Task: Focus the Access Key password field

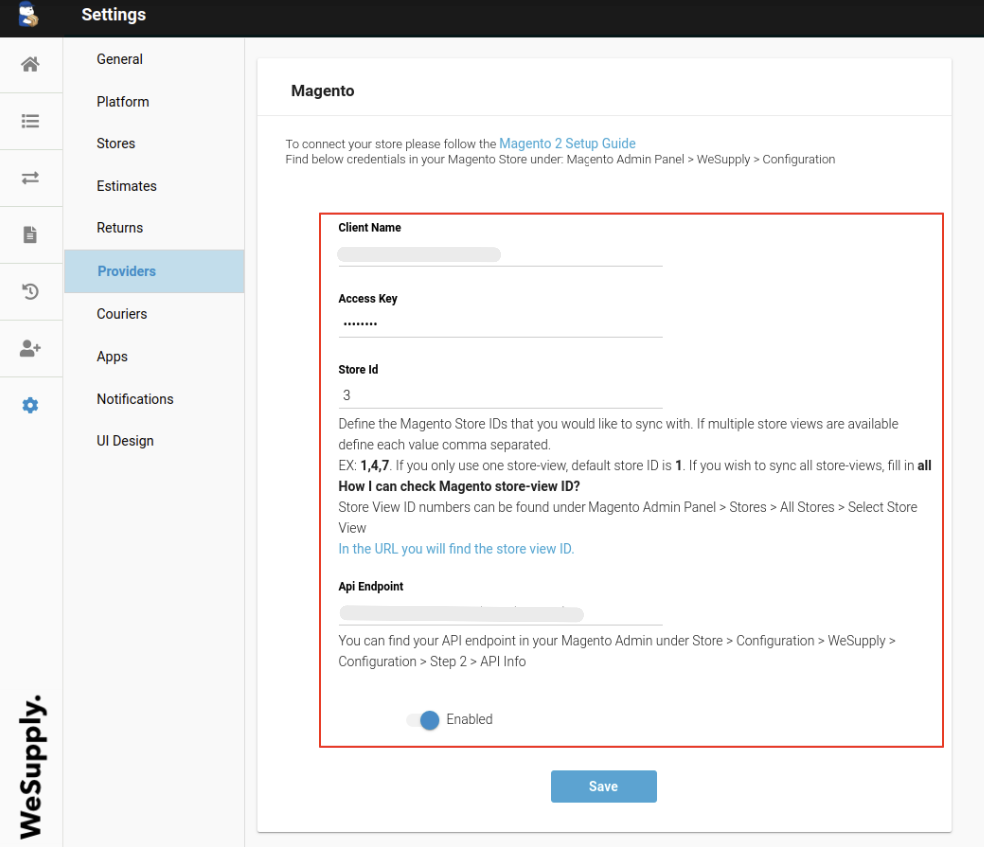Action: click(500, 325)
